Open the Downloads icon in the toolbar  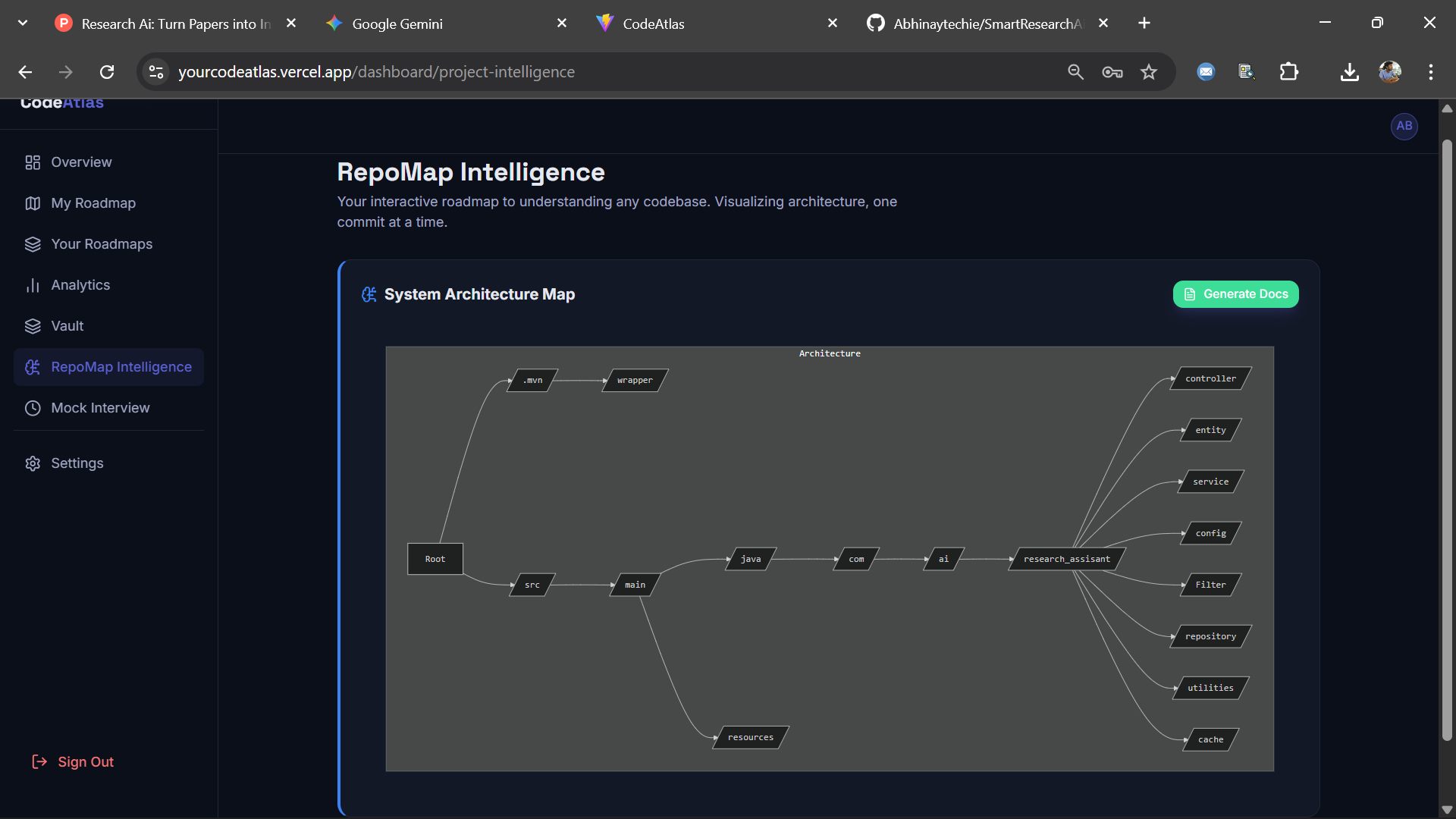[1350, 71]
